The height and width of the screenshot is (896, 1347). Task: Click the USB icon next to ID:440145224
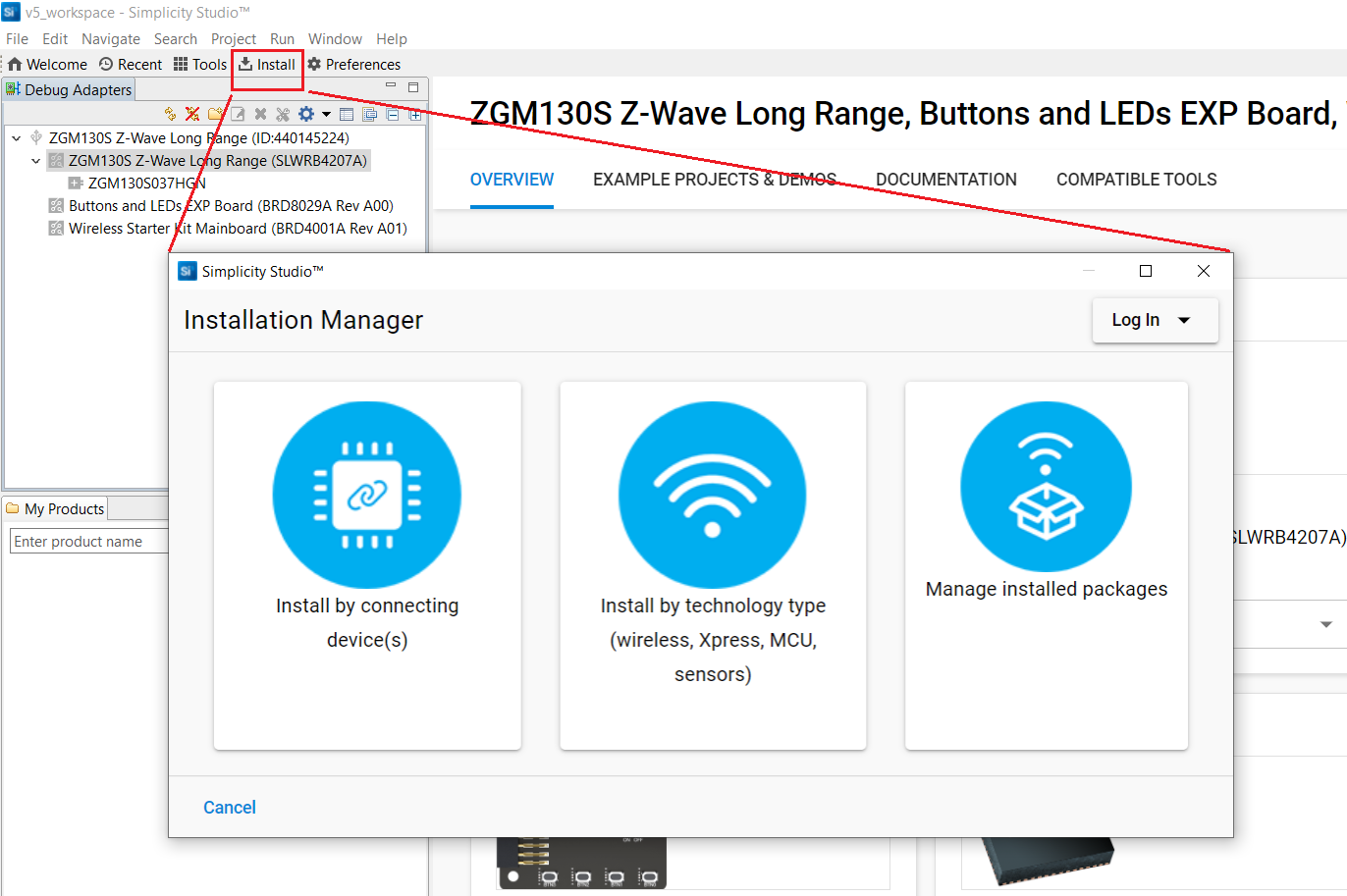pos(36,137)
